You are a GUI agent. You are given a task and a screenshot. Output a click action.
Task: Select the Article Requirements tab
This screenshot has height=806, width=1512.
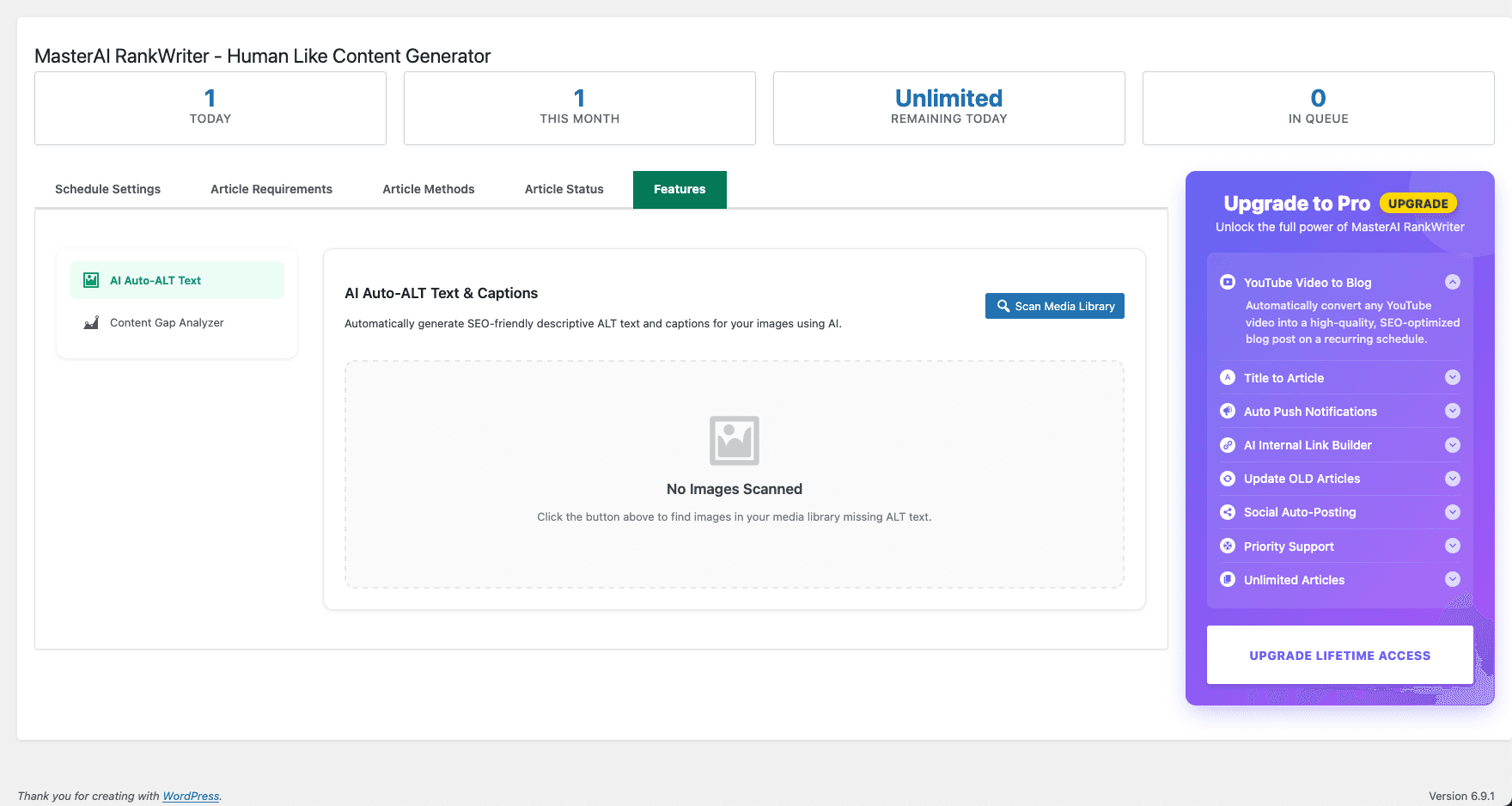point(271,189)
